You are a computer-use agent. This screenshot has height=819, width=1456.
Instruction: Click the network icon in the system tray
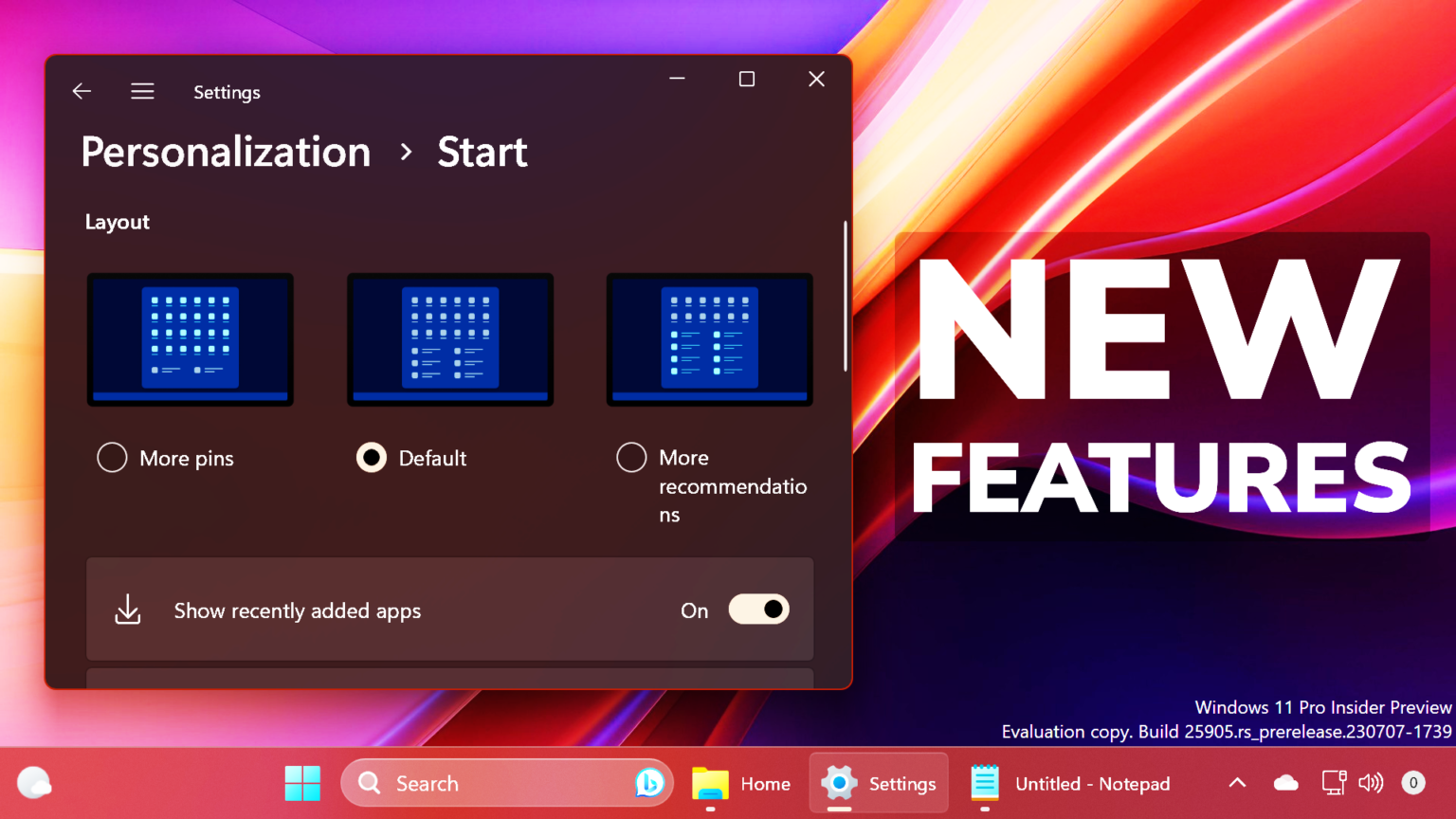click(x=1334, y=783)
